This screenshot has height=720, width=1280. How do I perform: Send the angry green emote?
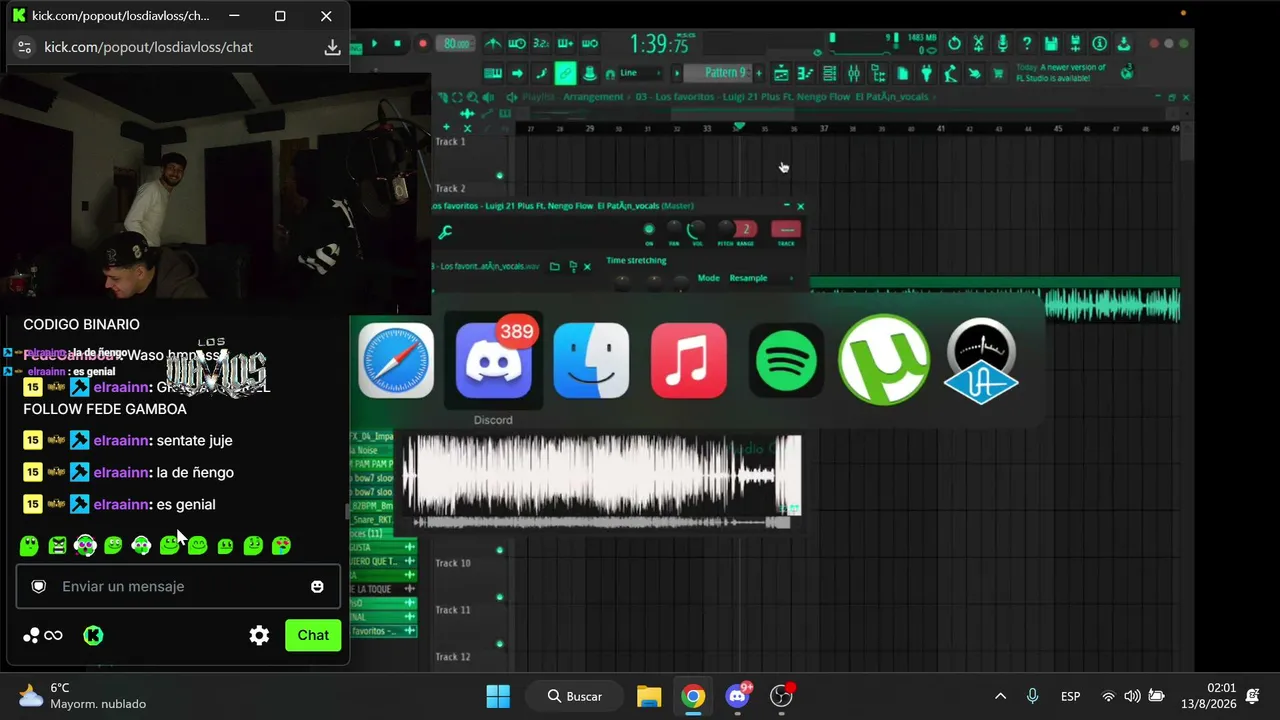click(57, 545)
